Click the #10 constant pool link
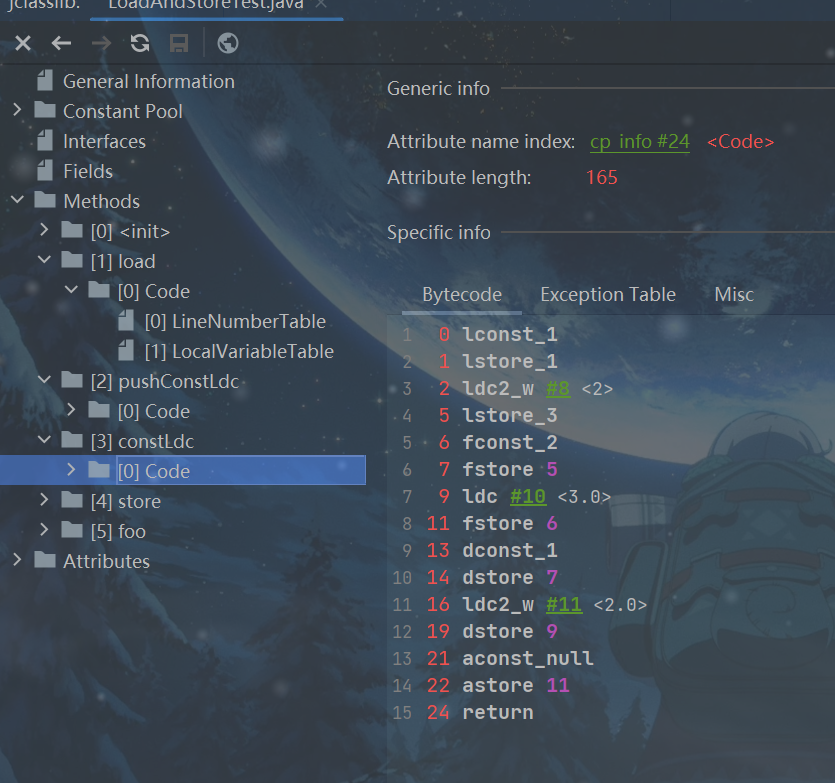Image resolution: width=835 pixels, height=783 pixels. tap(529, 496)
